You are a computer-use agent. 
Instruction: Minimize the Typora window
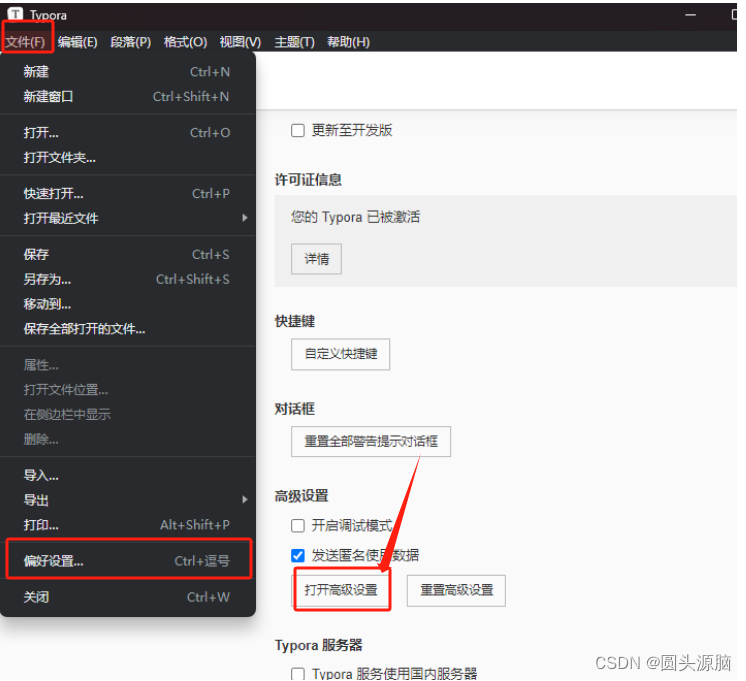[690, 15]
